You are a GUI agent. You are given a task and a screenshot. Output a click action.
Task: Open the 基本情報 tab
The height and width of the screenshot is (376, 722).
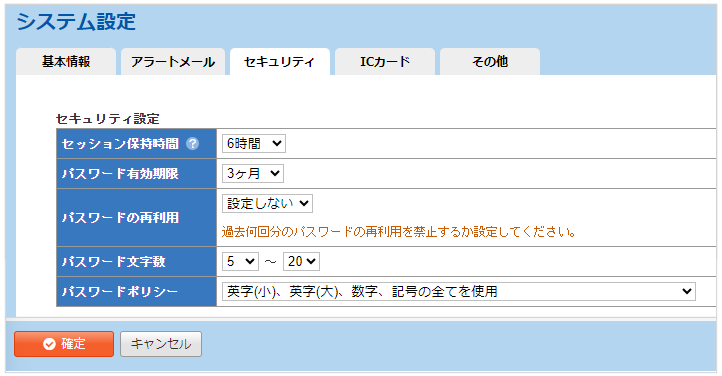[66, 62]
